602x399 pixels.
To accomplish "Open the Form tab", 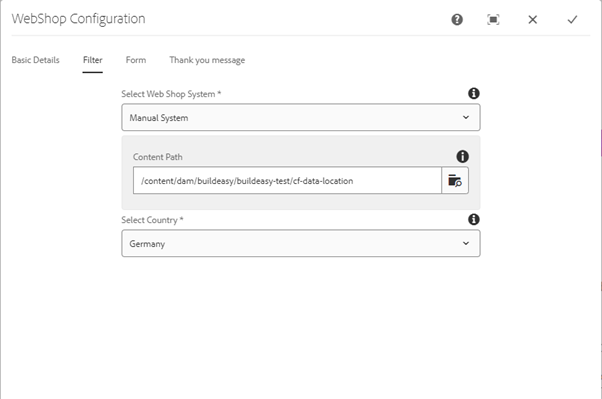I will pyautogui.click(x=136, y=60).
